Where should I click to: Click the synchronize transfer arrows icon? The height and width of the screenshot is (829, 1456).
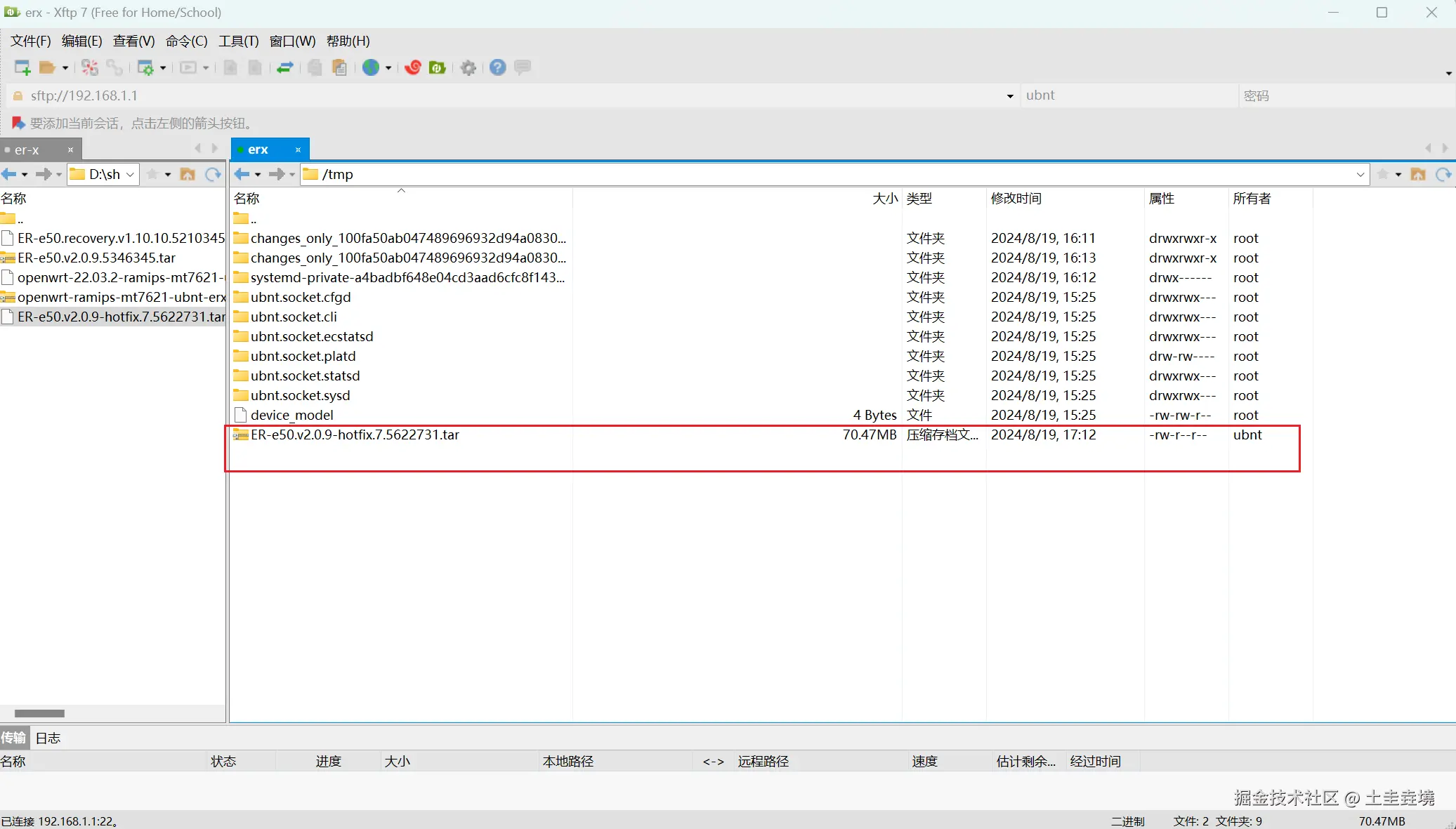(x=284, y=67)
